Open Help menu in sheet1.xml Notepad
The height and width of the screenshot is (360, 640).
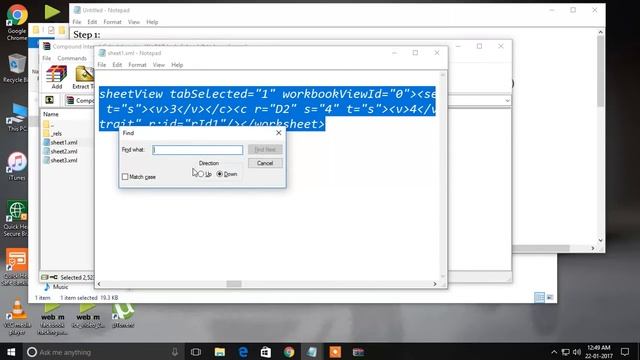[177, 65]
